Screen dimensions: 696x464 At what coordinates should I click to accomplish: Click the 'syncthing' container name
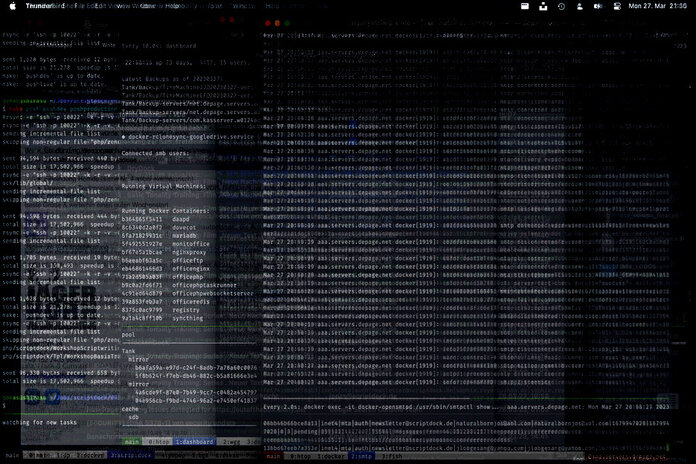(x=187, y=318)
